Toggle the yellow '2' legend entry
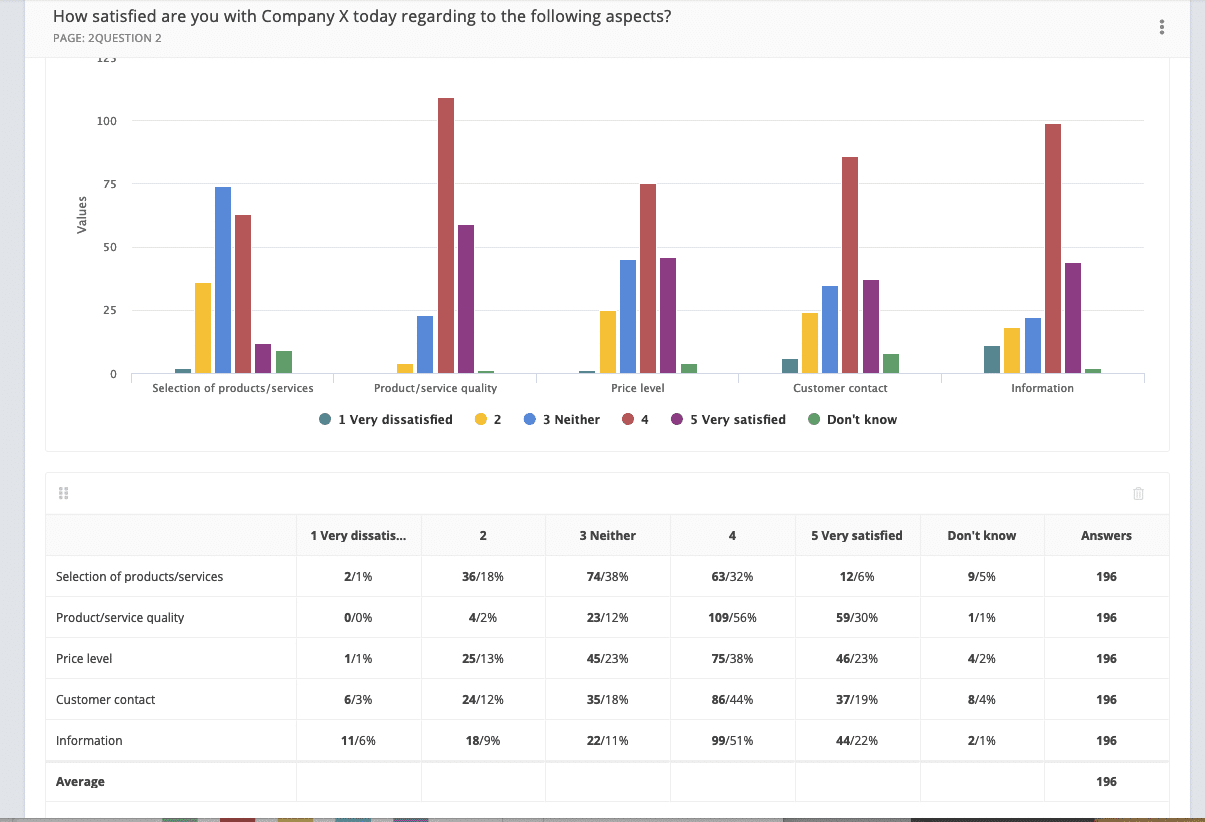Screen dimensions: 1205x822 pyautogui.click(x=487, y=419)
